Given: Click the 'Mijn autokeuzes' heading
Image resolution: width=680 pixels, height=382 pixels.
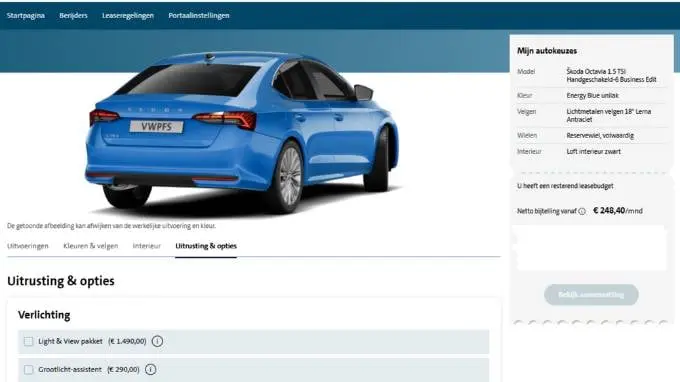Looking at the screenshot, I should click(547, 51).
